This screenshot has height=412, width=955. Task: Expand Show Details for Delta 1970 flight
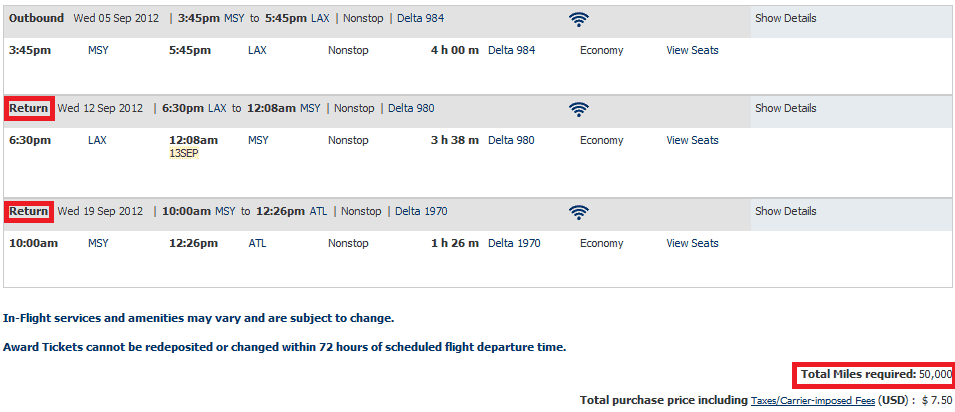[x=785, y=211]
